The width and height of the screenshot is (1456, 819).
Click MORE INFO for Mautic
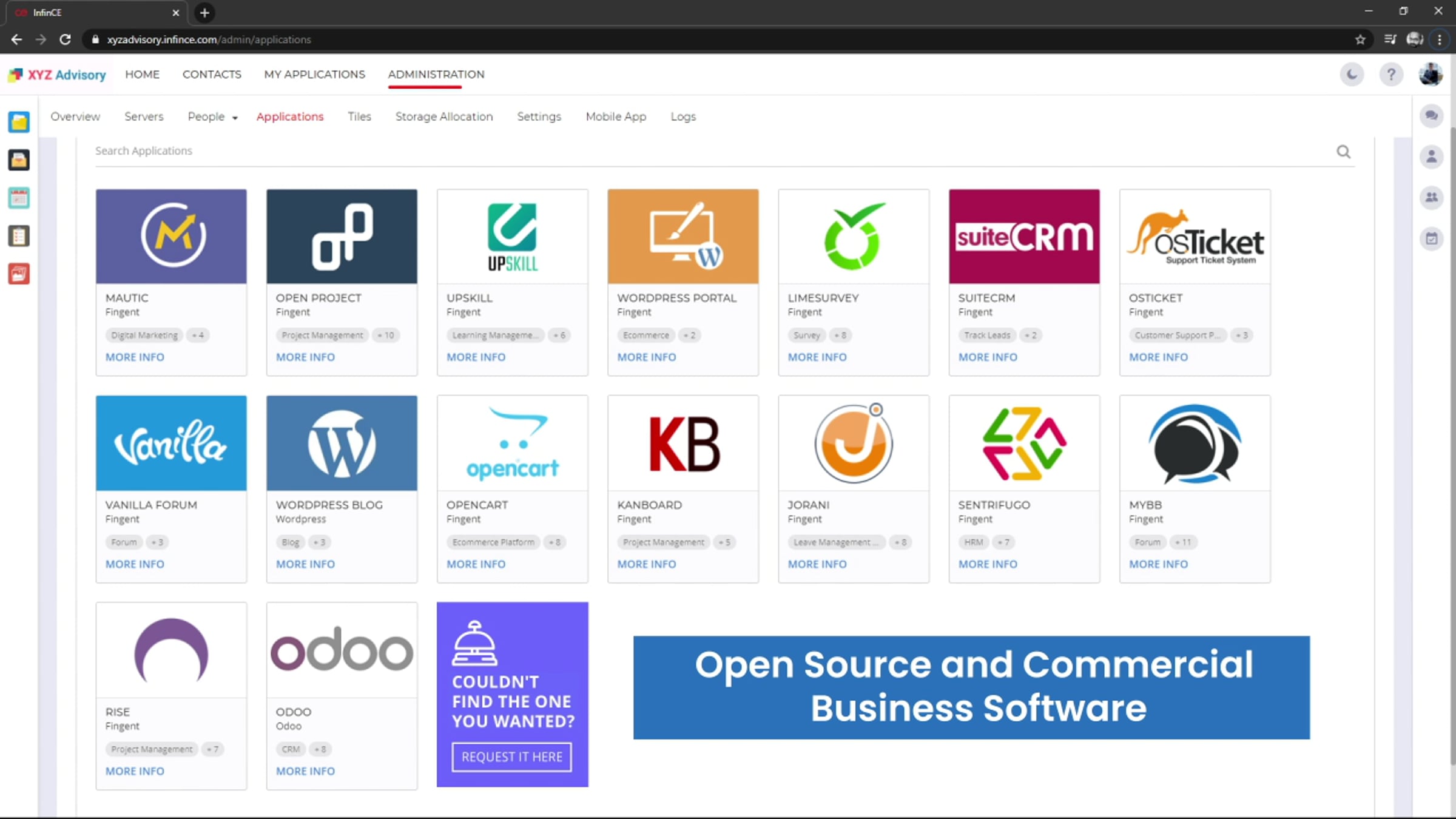tap(135, 357)
